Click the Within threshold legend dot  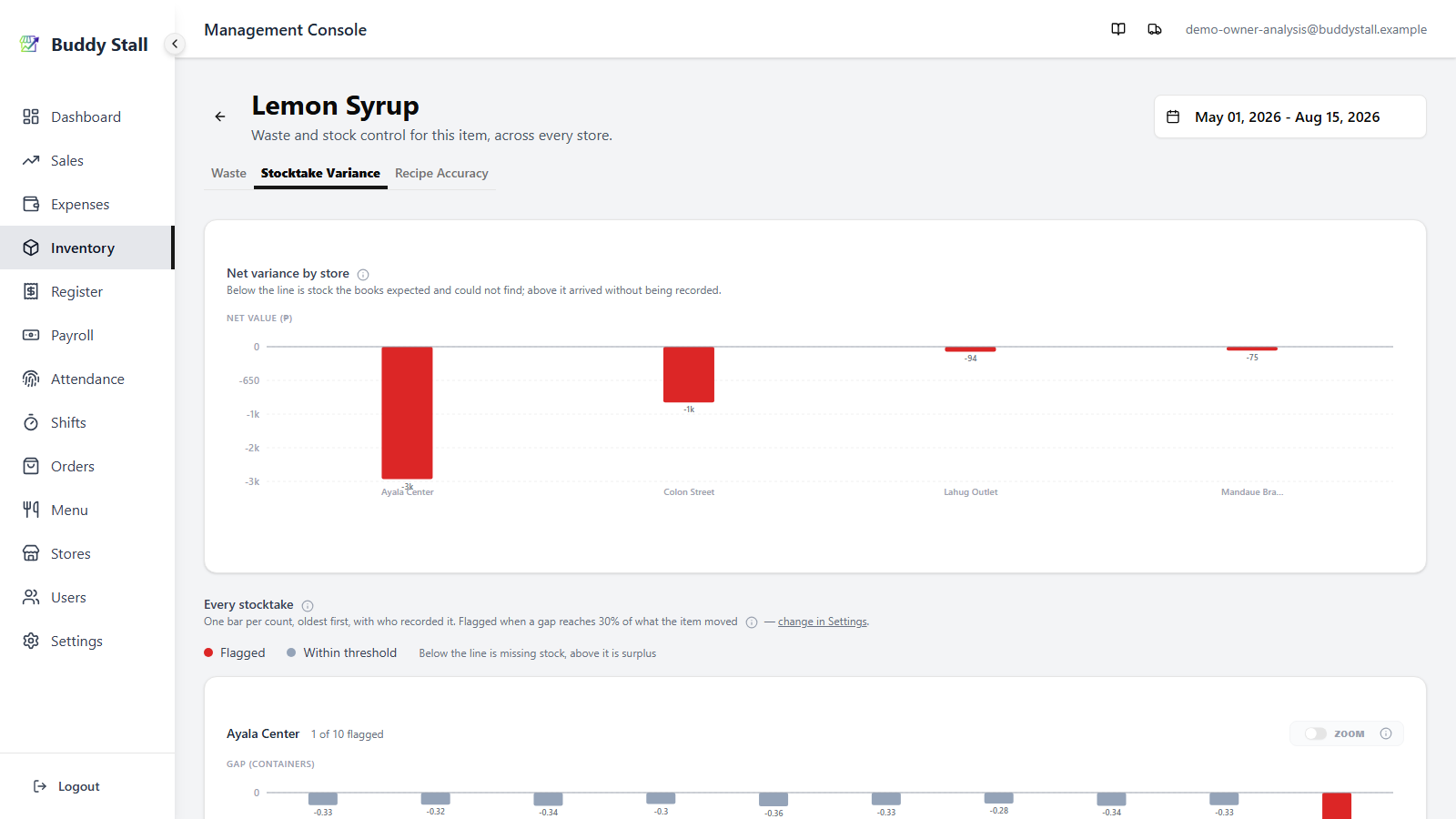(x=291, y=652)
